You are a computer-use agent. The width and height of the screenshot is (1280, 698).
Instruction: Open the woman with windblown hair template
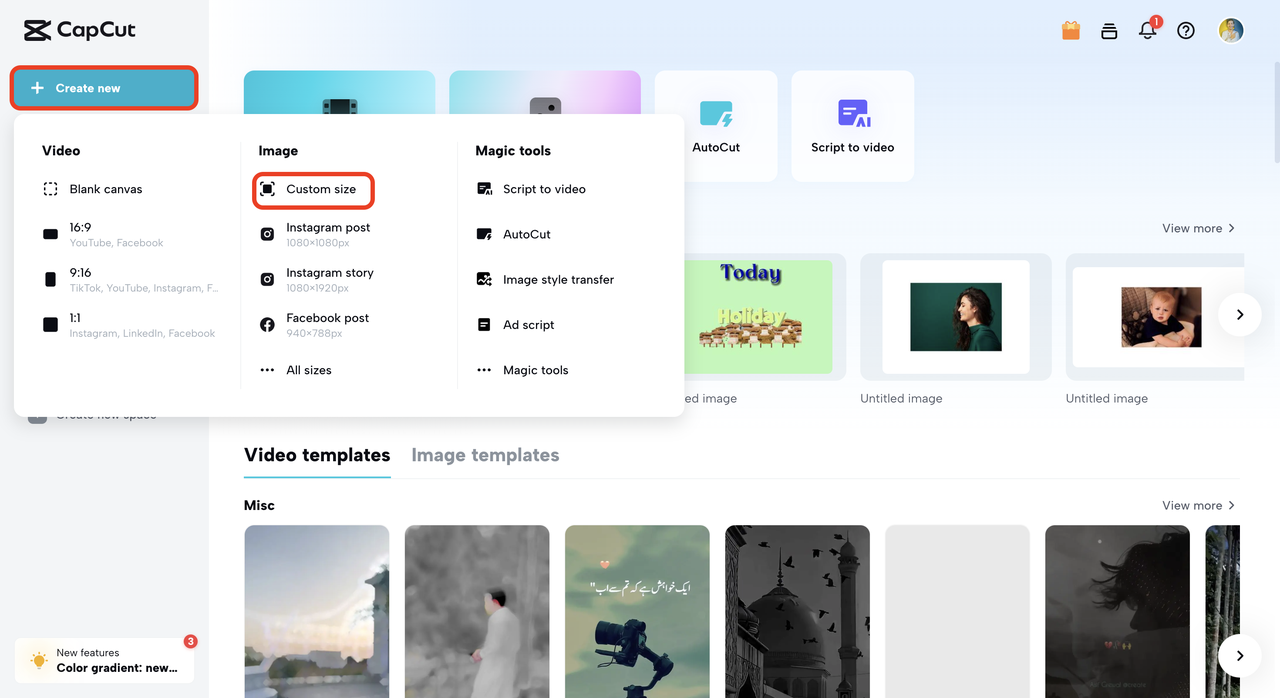pyautogui.click(x=1117, y=611)
